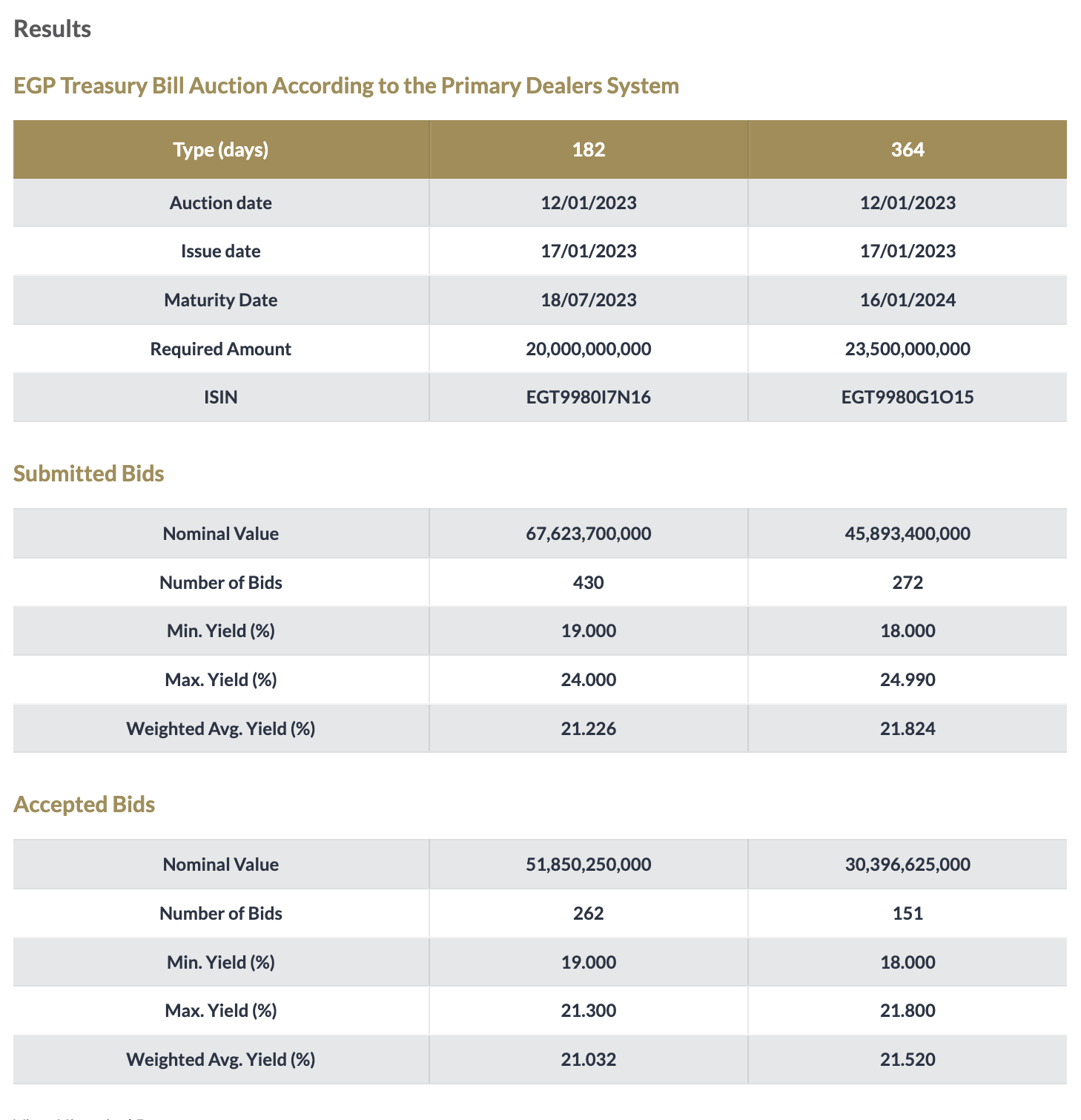Select the ISIN code EGT9980G1O15
The image size is (1081, 1120).
(908, 398)
